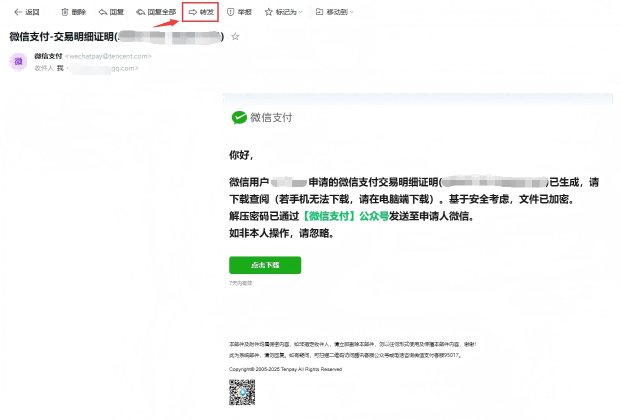Delete this email with 删除

pyautogui.click(x=73, y=12)
